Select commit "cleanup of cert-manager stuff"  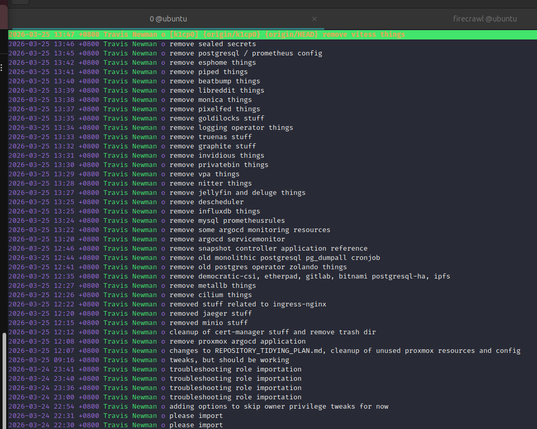(273, 332)
